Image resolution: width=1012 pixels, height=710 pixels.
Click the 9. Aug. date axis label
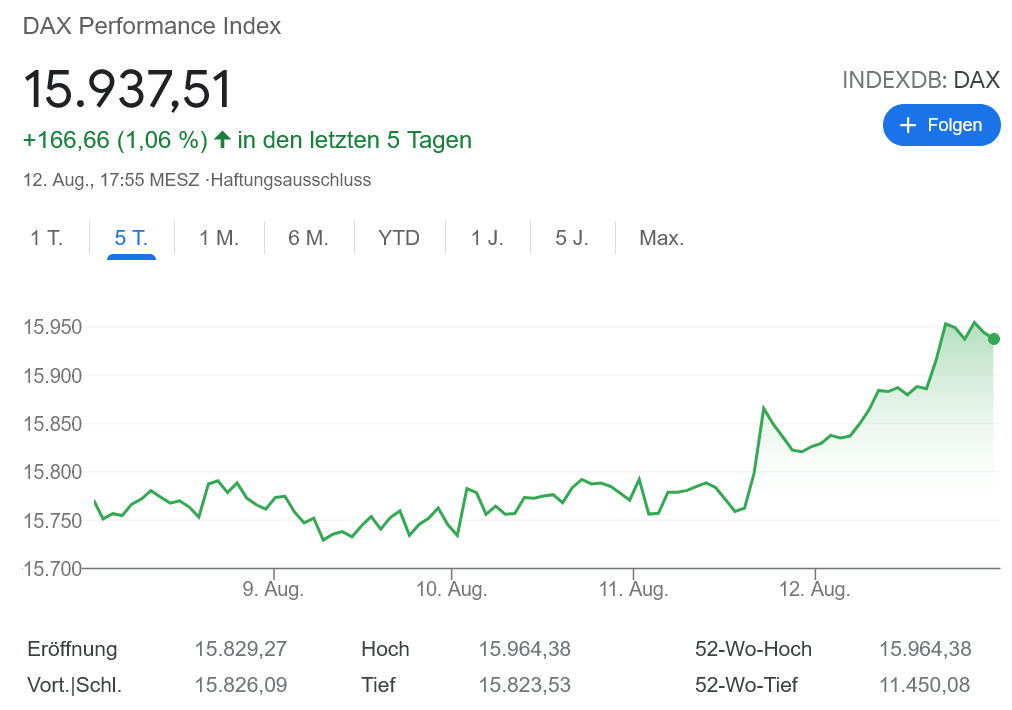coord(273,590)
